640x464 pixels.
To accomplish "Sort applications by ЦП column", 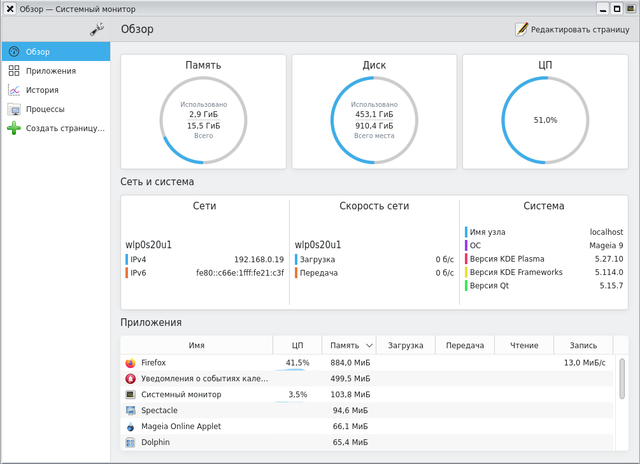I will (297, 345).
